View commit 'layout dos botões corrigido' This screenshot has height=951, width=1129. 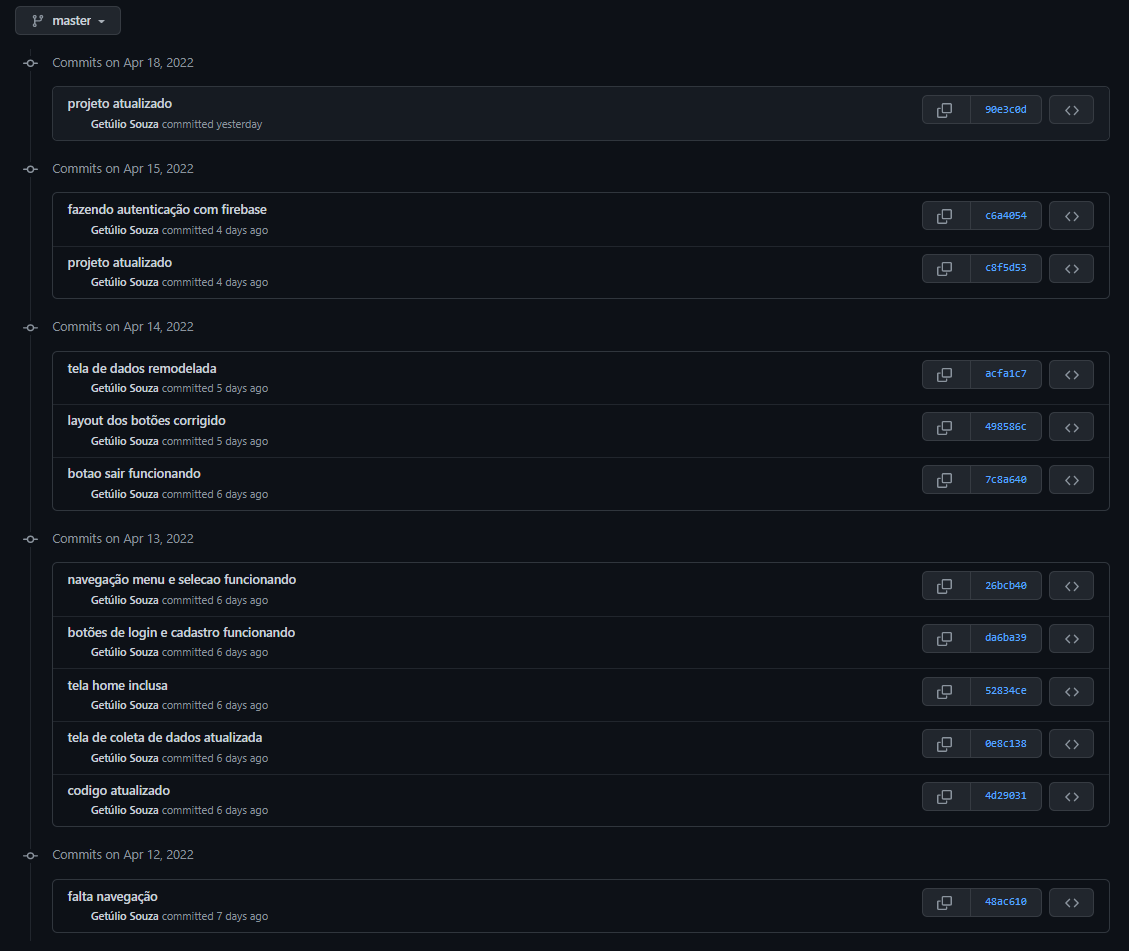(146, 420)
